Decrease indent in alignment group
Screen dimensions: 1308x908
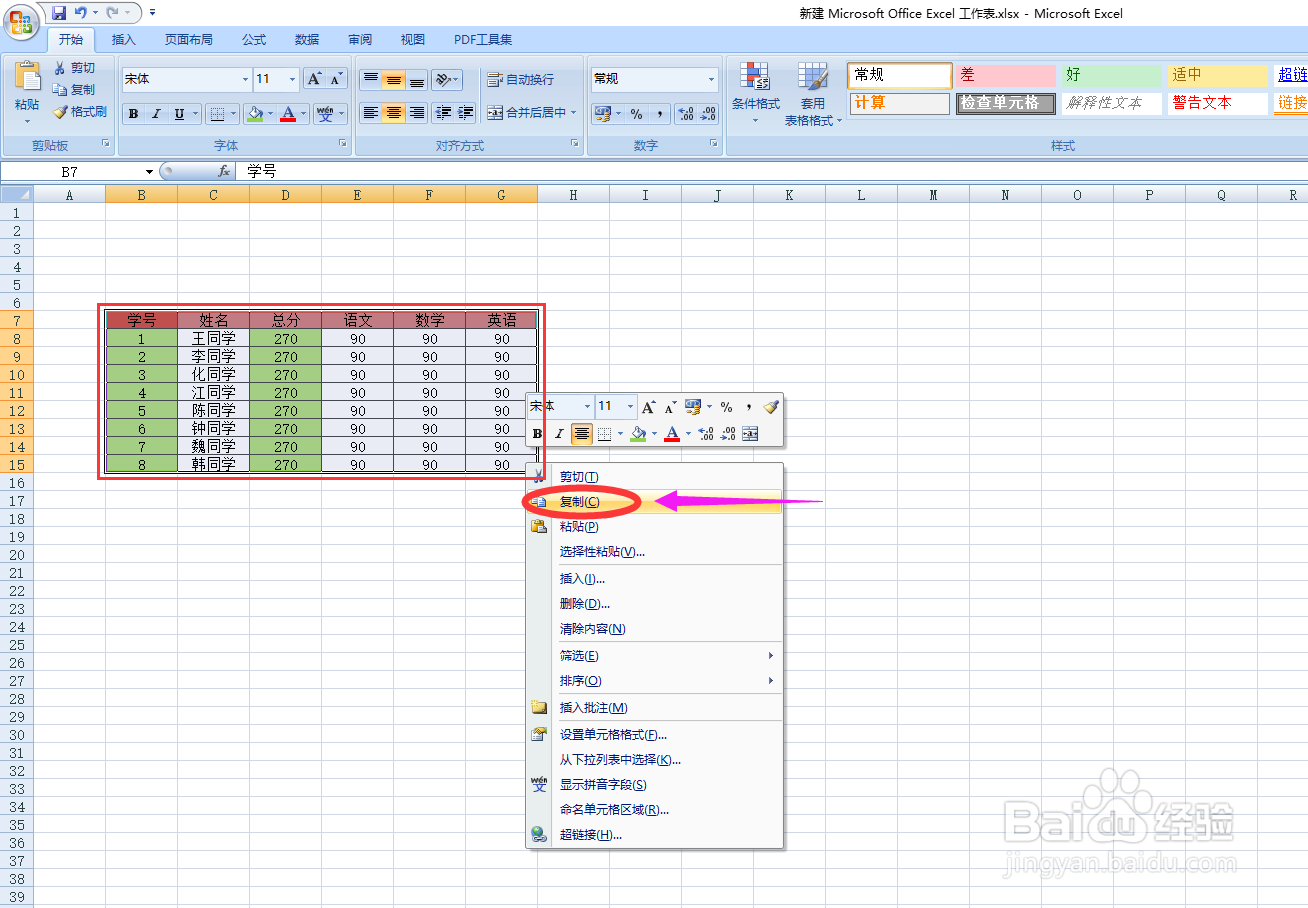click(443, 113)
